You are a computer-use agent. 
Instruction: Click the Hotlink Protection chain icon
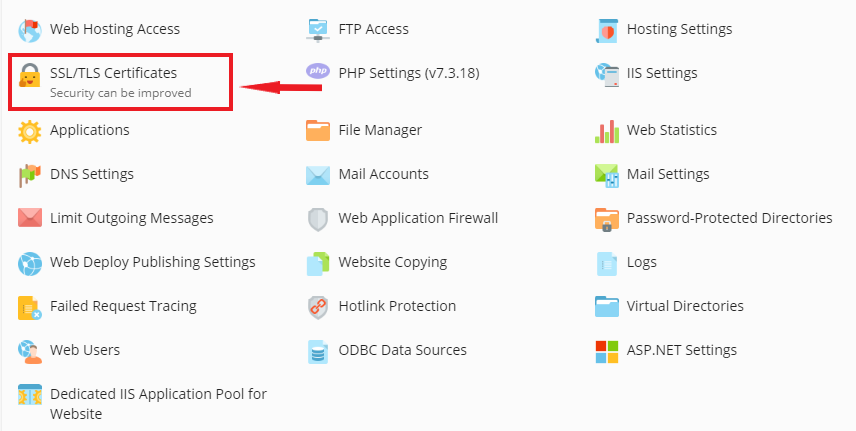click(318, 306)
